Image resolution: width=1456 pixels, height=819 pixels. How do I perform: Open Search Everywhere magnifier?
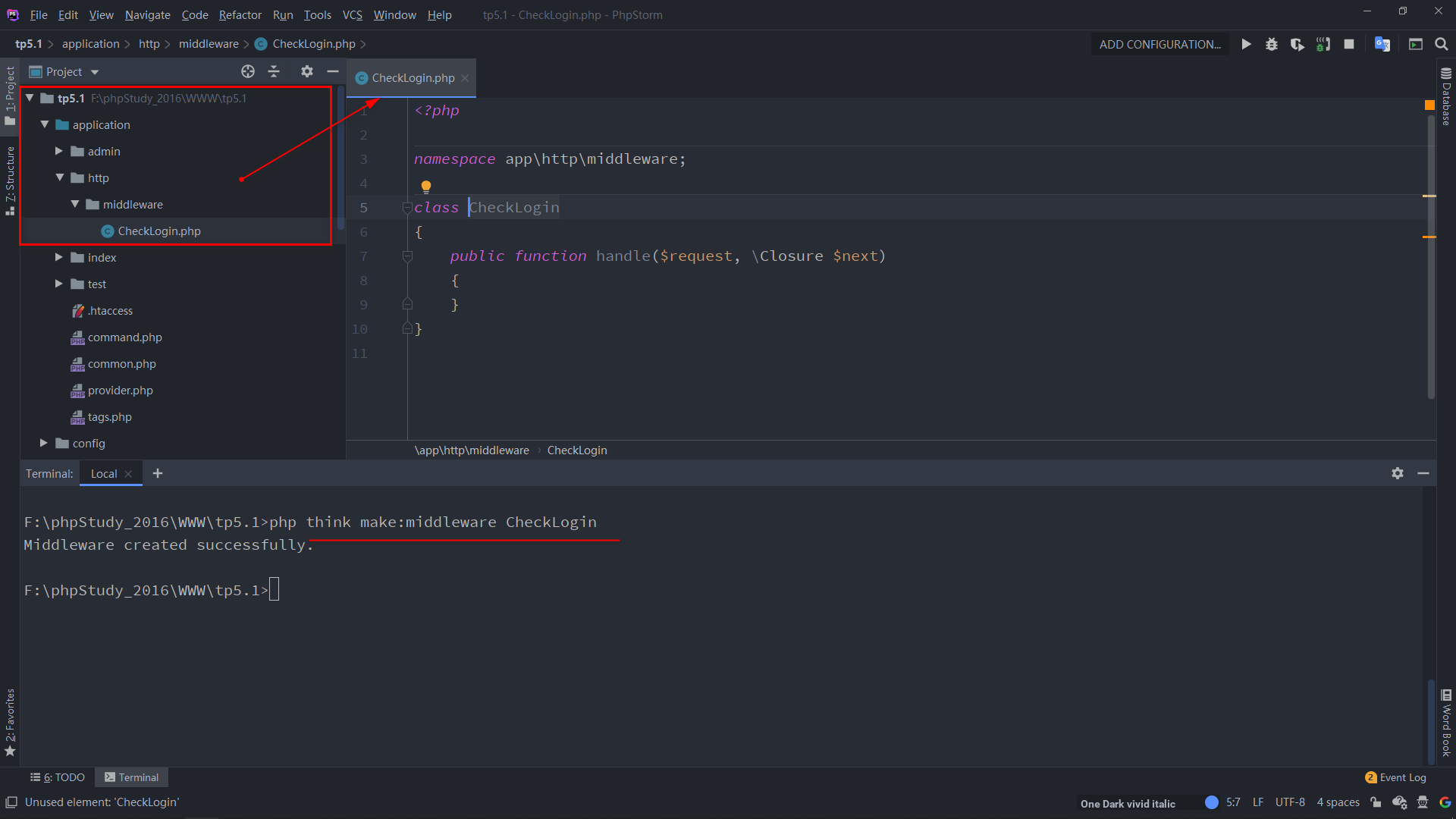(x=1442, y=44)
